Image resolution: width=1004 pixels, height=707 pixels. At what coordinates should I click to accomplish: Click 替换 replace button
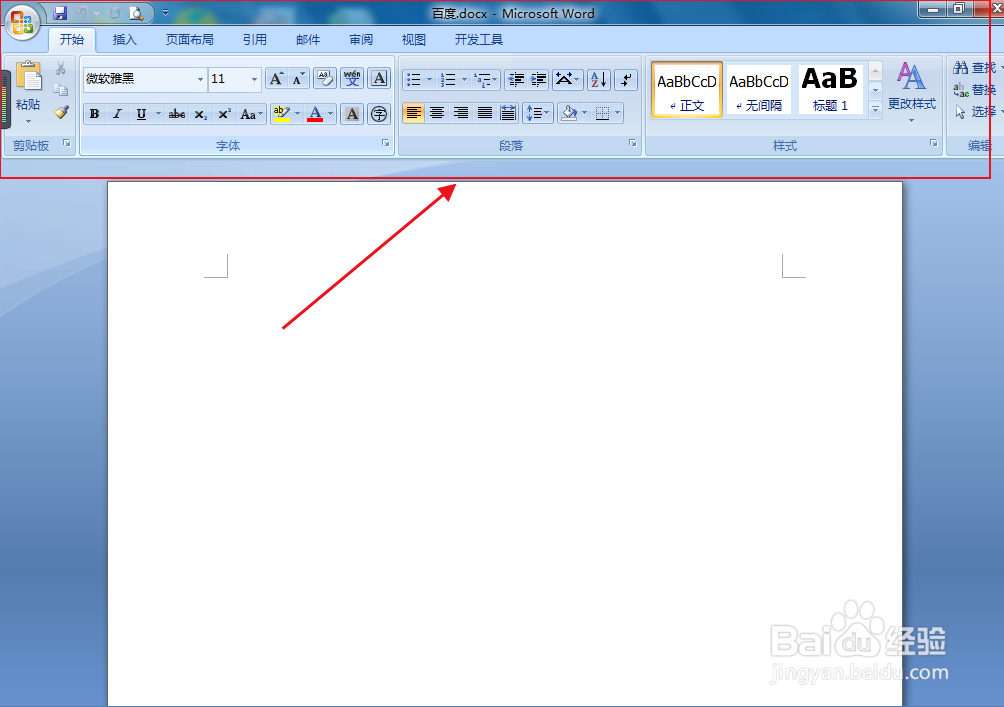[x=975, y=90]
